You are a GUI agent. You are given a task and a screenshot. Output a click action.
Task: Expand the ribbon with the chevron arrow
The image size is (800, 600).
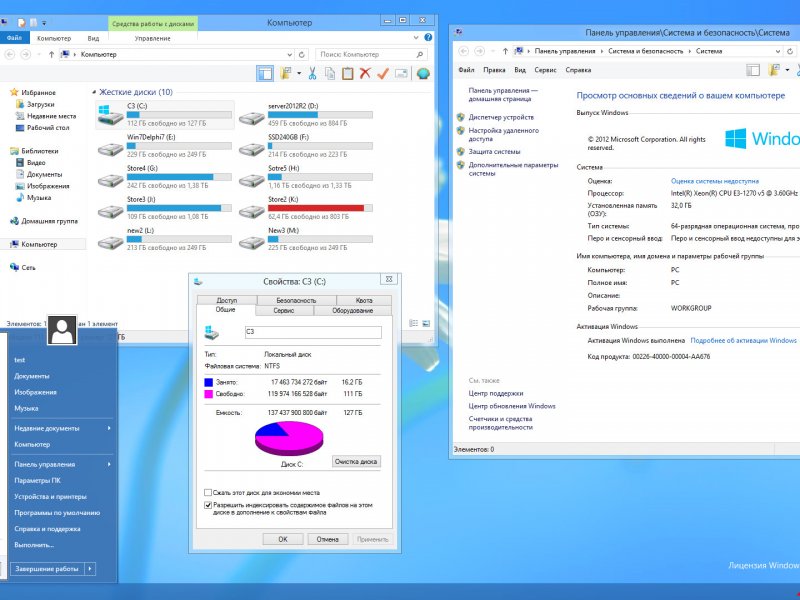(416, 37)
